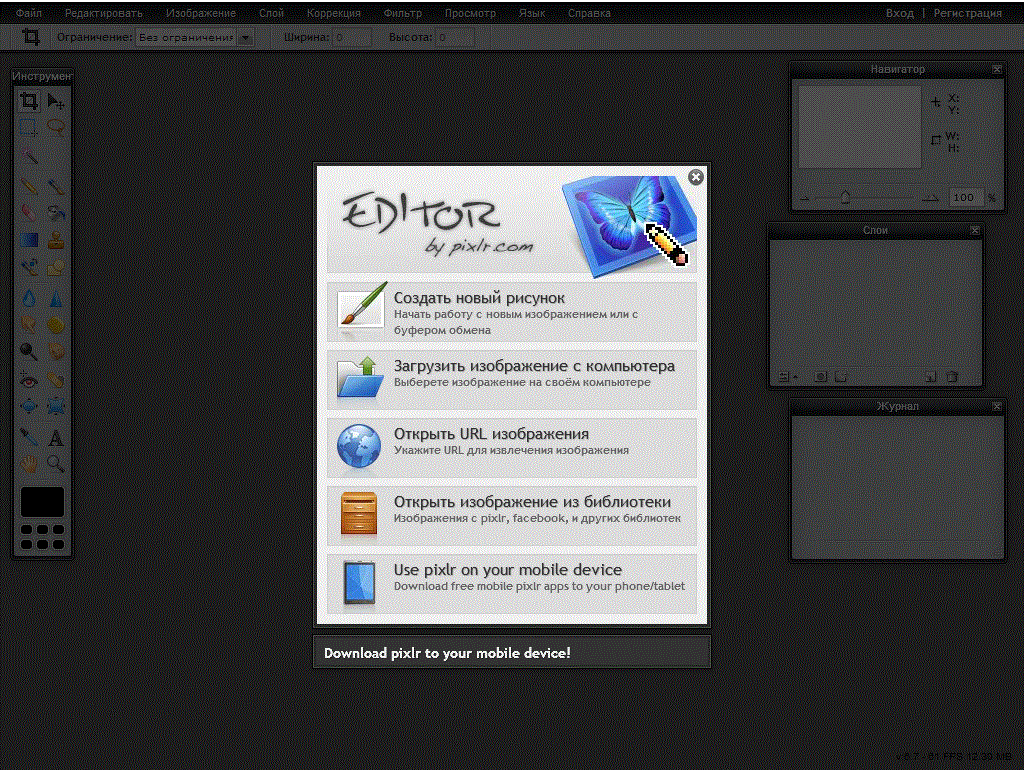Choose Use pixlr on your mobile device

tap(512, 584)
